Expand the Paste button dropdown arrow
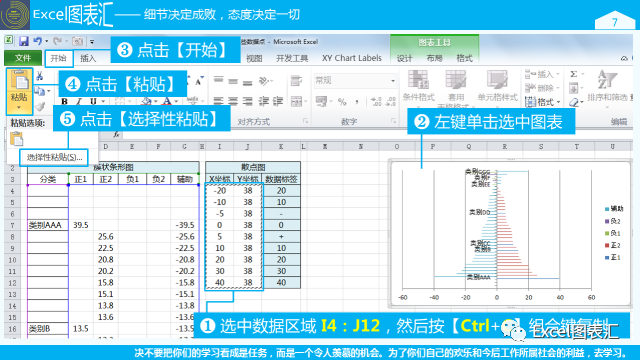Screen dimensions: 640x360 click(19, 108)
